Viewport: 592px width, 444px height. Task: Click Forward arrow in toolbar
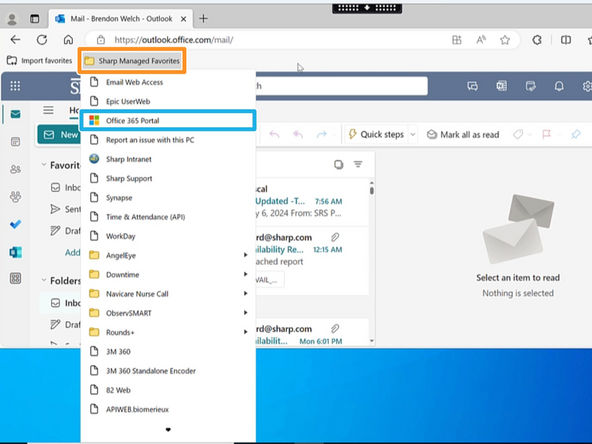click(321, 134)
